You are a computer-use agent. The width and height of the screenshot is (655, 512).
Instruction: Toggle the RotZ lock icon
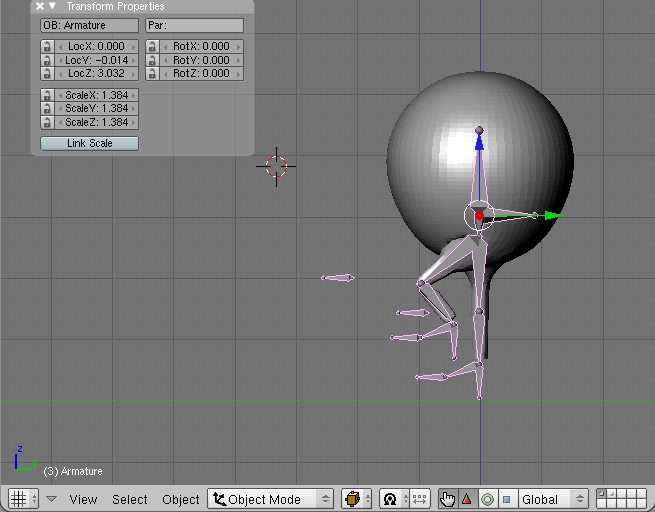pos(152,74)
